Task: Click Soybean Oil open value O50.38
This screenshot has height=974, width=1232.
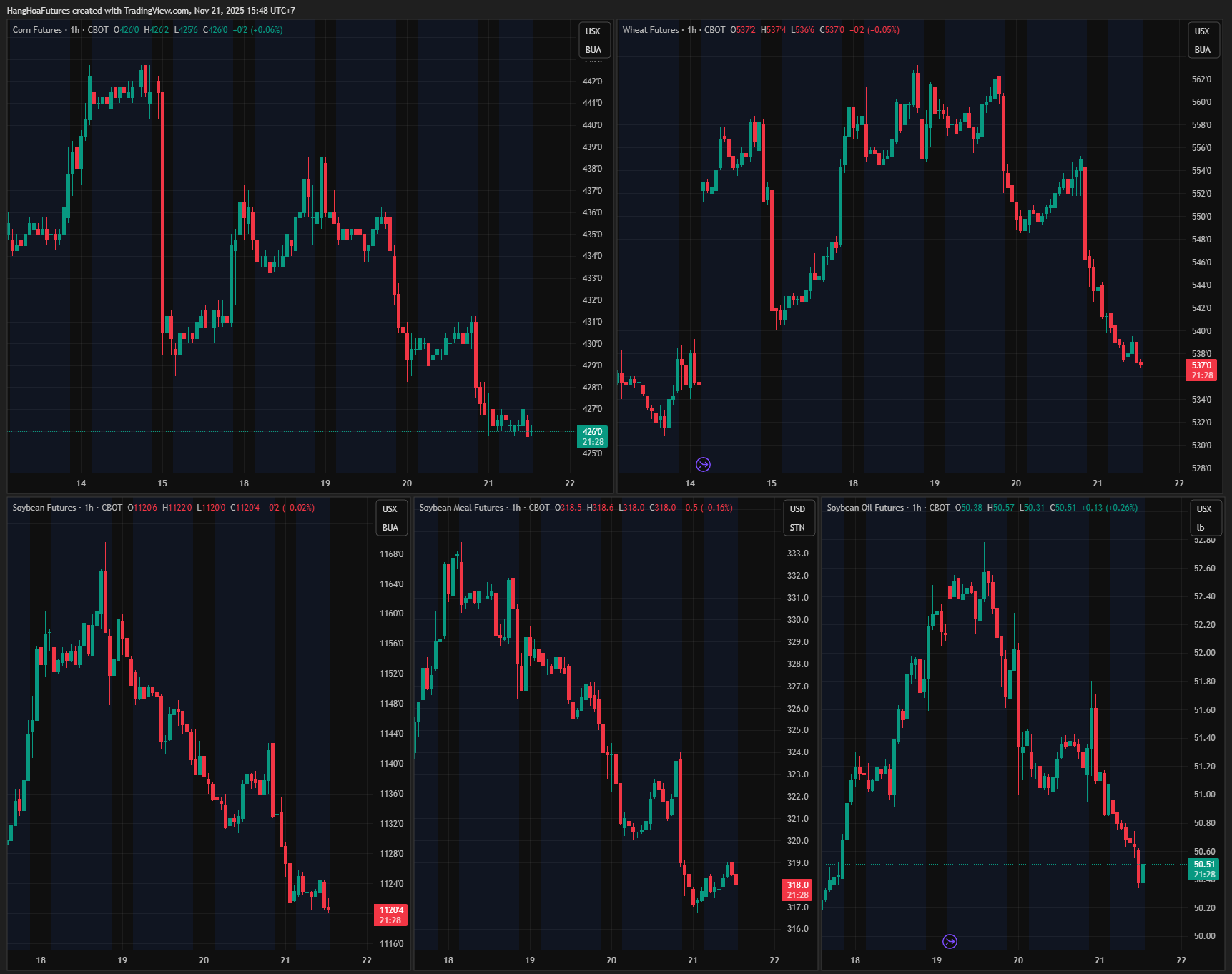Action: coord(969,508)
